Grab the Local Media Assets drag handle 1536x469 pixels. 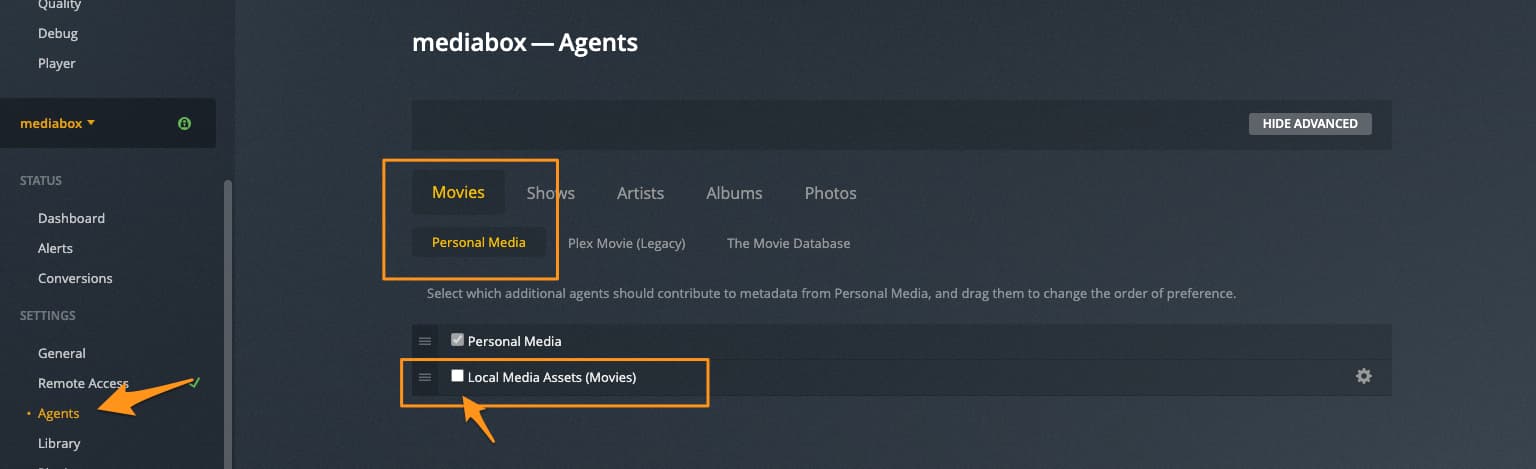tap(425, 377)
